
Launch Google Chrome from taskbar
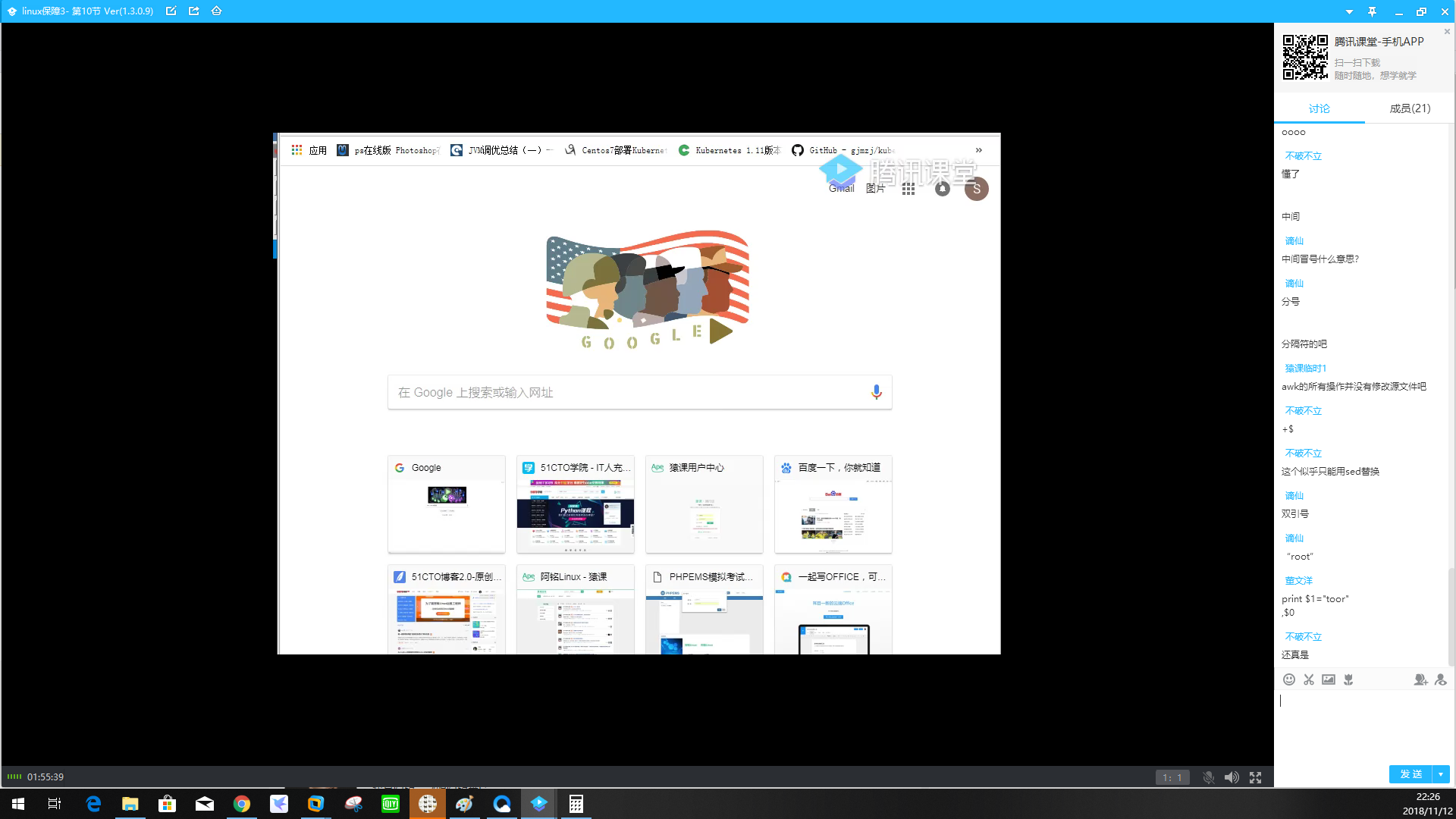(242, 804)
